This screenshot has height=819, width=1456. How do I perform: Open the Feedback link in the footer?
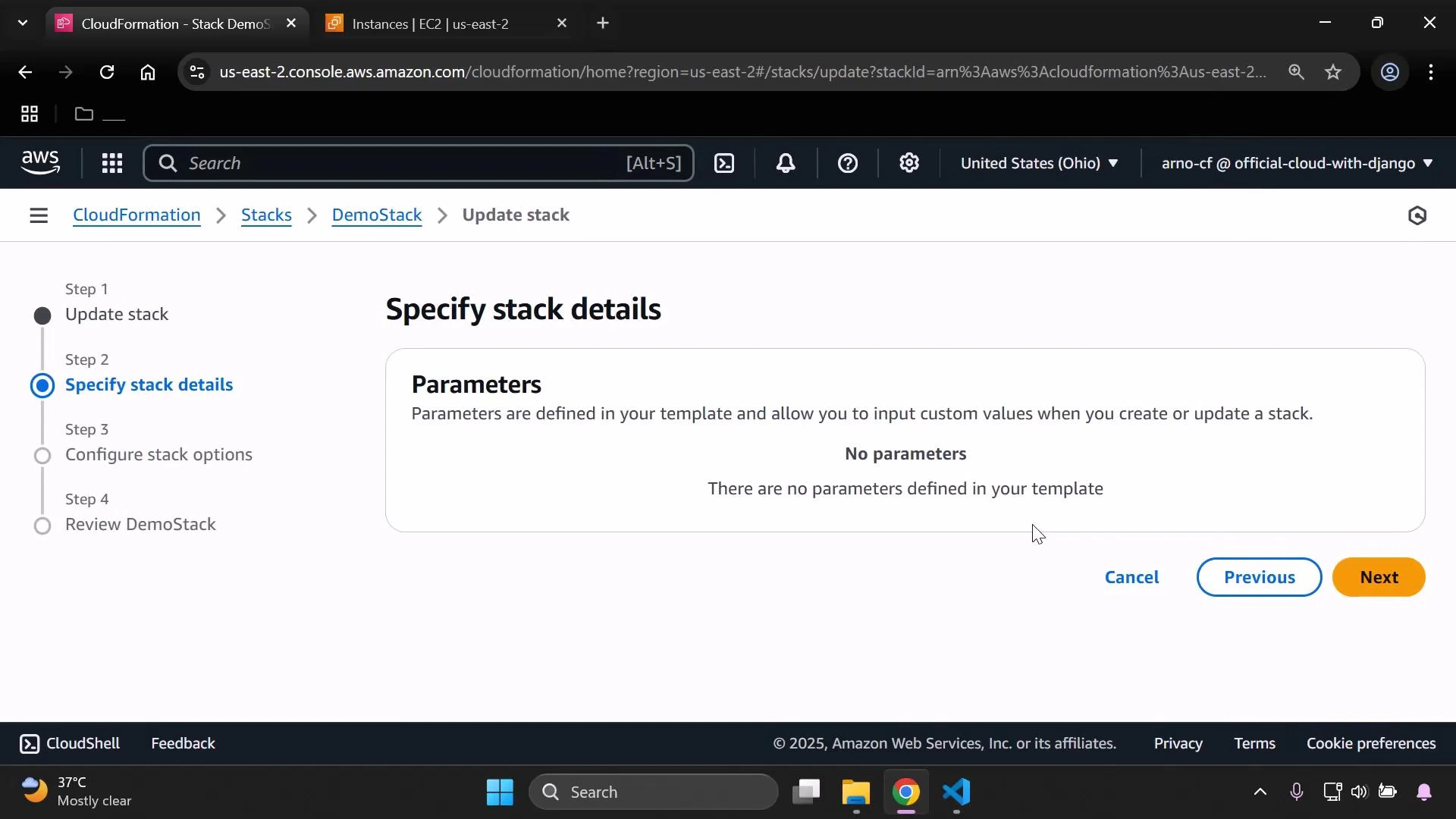point(183,744)
